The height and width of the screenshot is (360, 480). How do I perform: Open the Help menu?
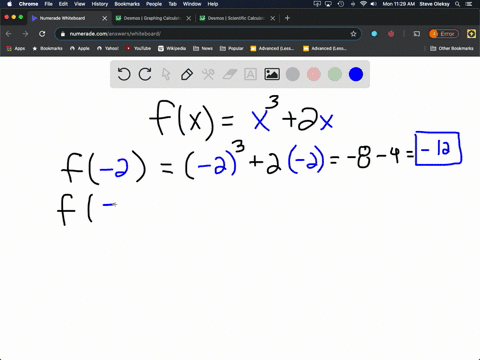(213, 4)
